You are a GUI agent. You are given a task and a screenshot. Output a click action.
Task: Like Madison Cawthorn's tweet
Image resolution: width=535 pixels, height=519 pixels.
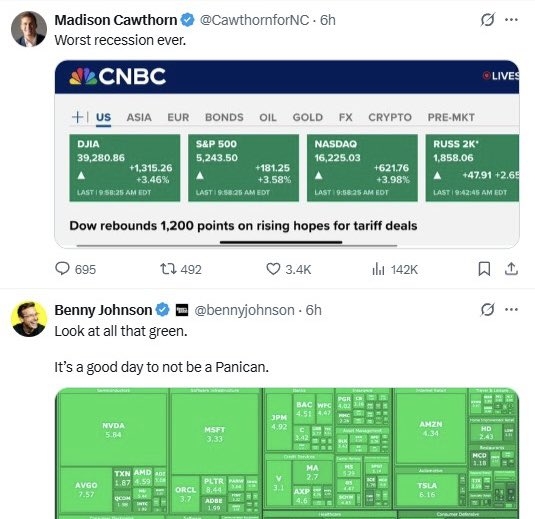288,269
